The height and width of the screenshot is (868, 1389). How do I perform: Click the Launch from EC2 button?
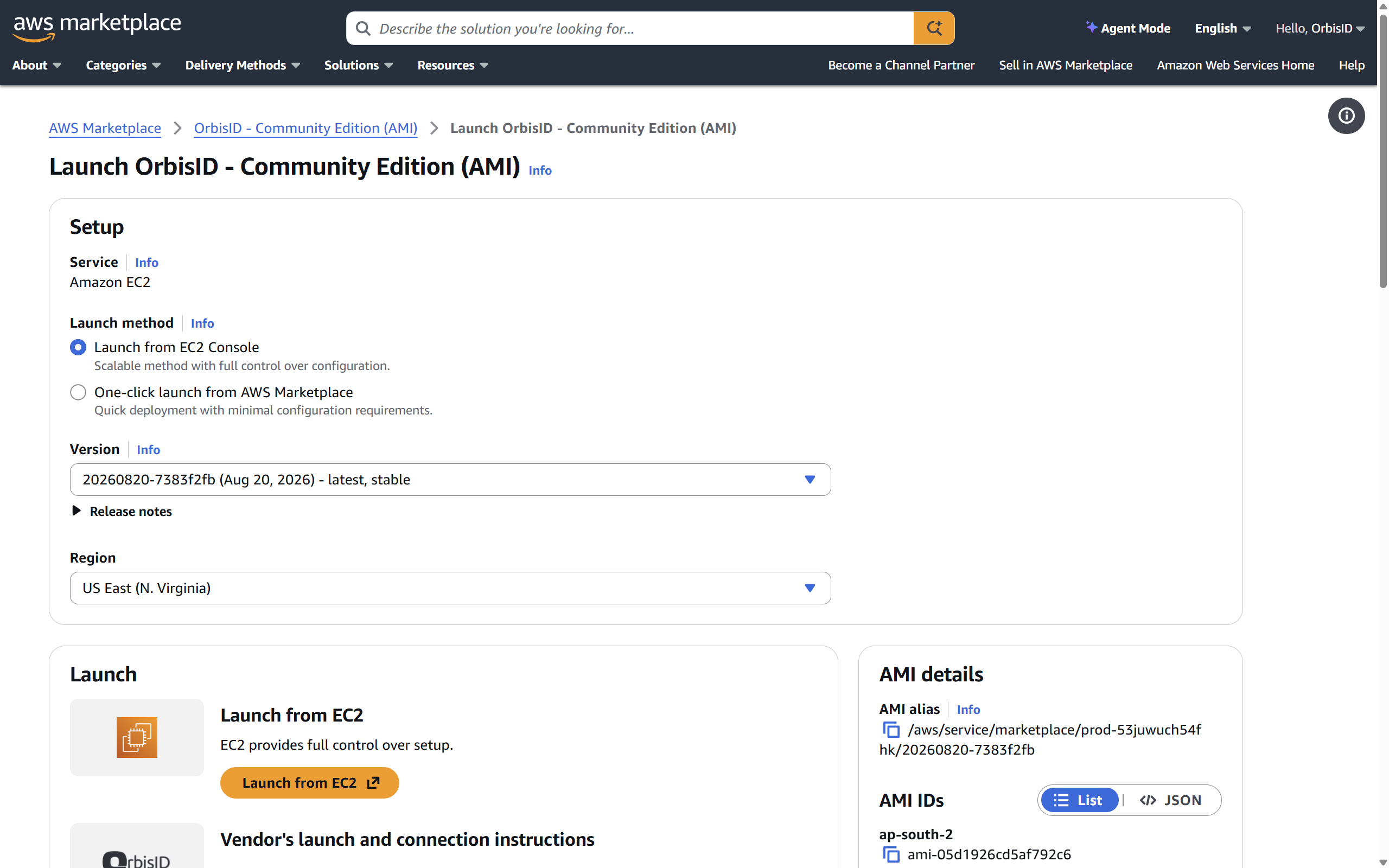309,782
